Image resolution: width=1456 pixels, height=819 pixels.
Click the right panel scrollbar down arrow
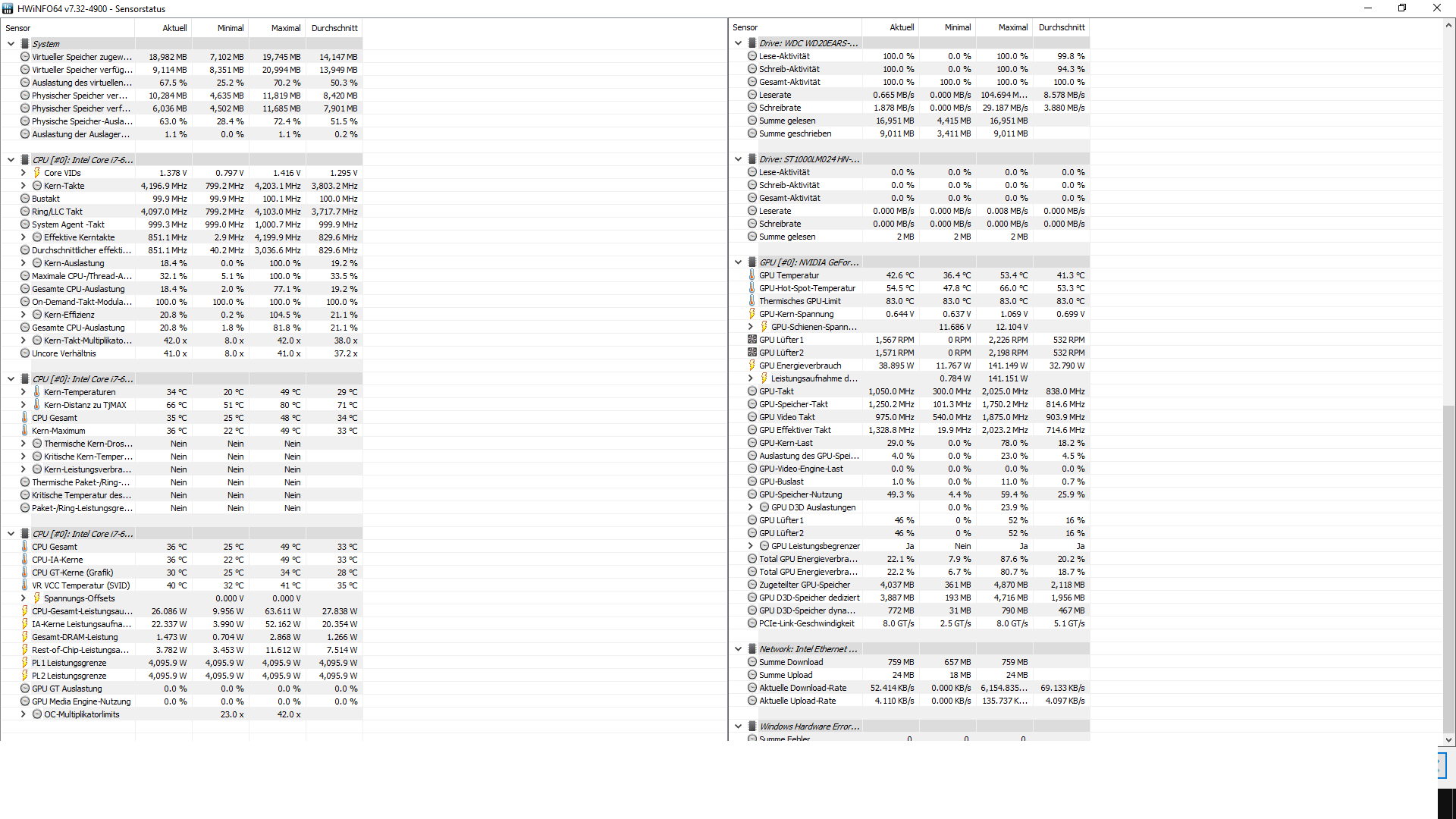pyautogui.click(x=1448, y=739)
